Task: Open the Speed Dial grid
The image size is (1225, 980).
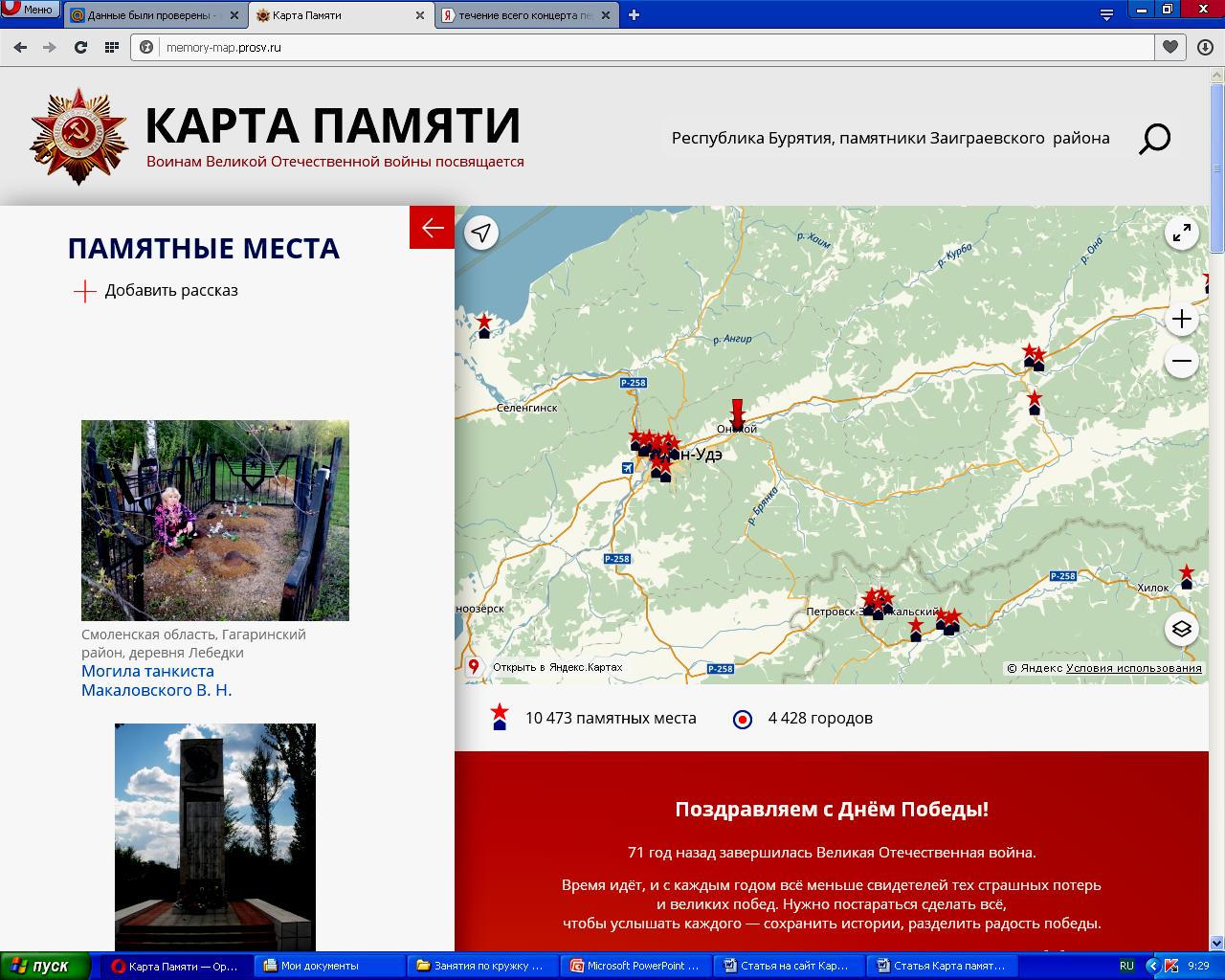Action: pyautogui.click(x=111, y=47)
